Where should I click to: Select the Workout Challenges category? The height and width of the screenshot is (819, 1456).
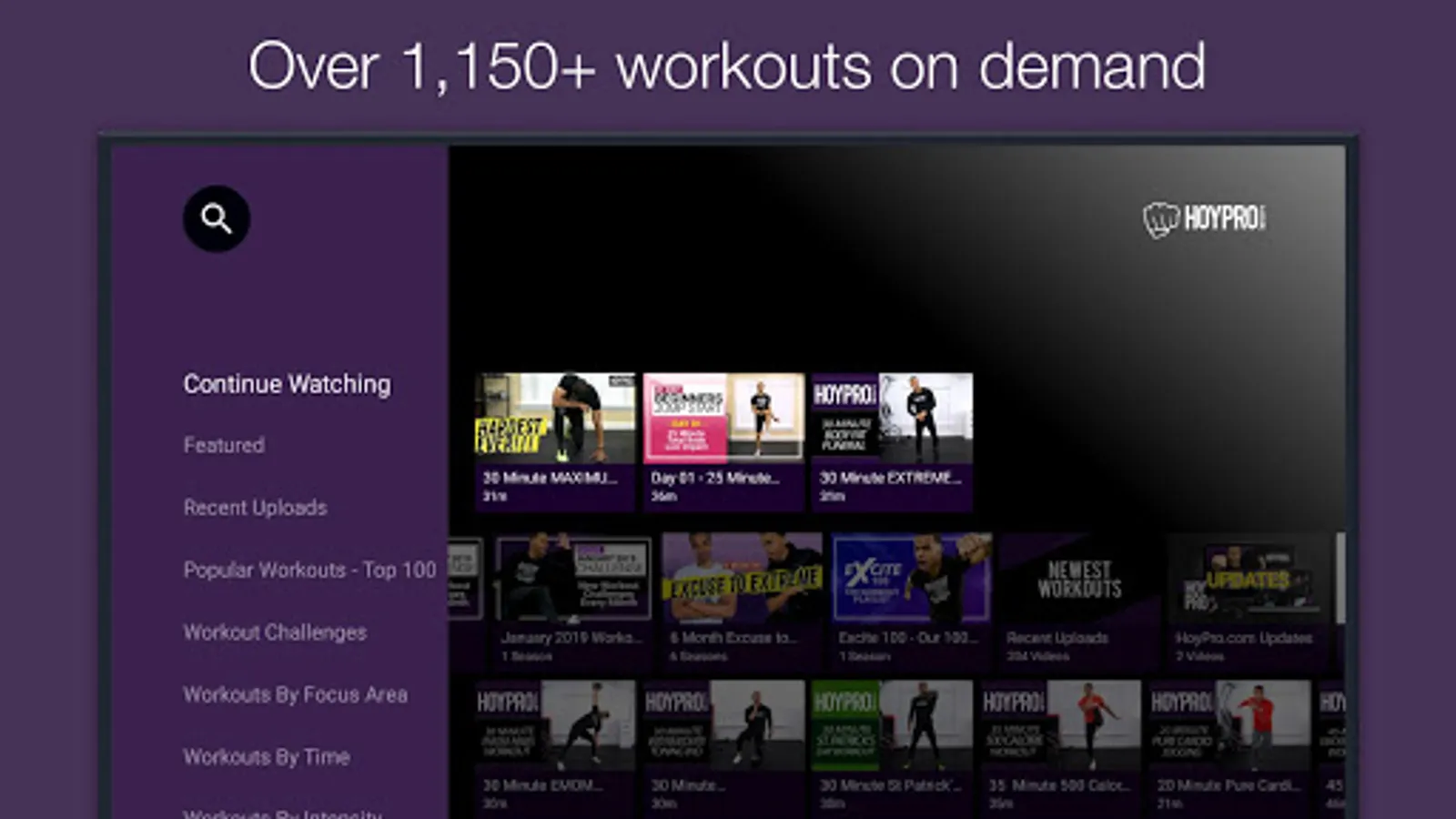point(275,632)
